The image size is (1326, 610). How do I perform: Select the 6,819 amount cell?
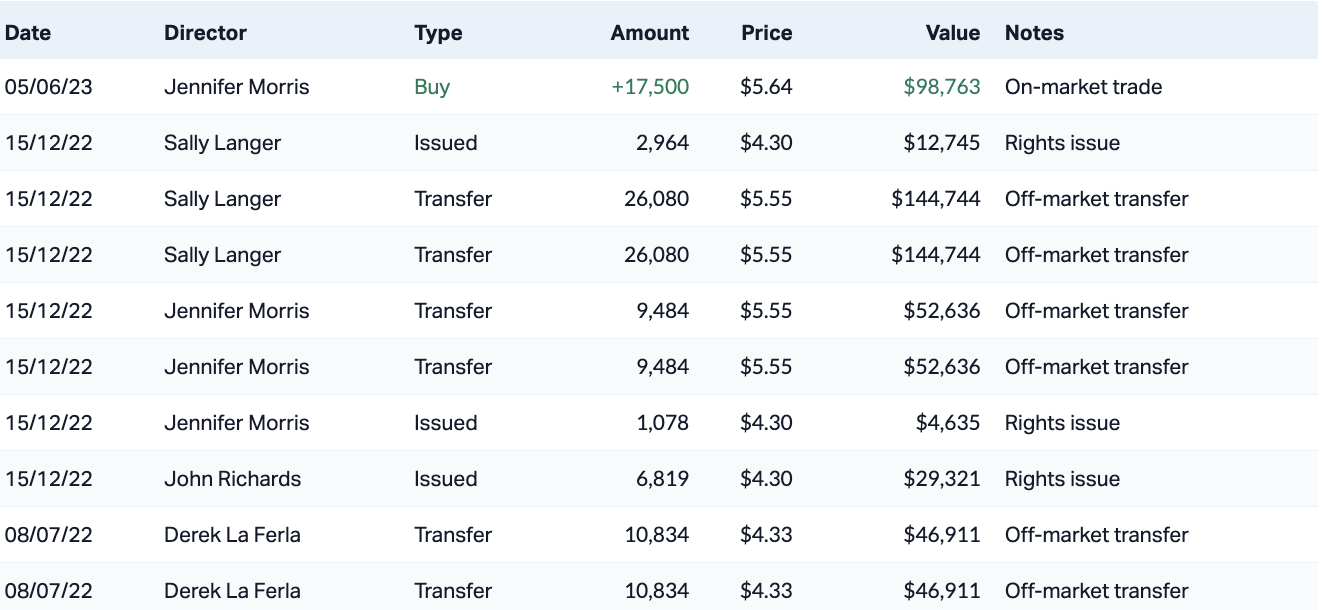pyautogui.click(x=662, y=479)
